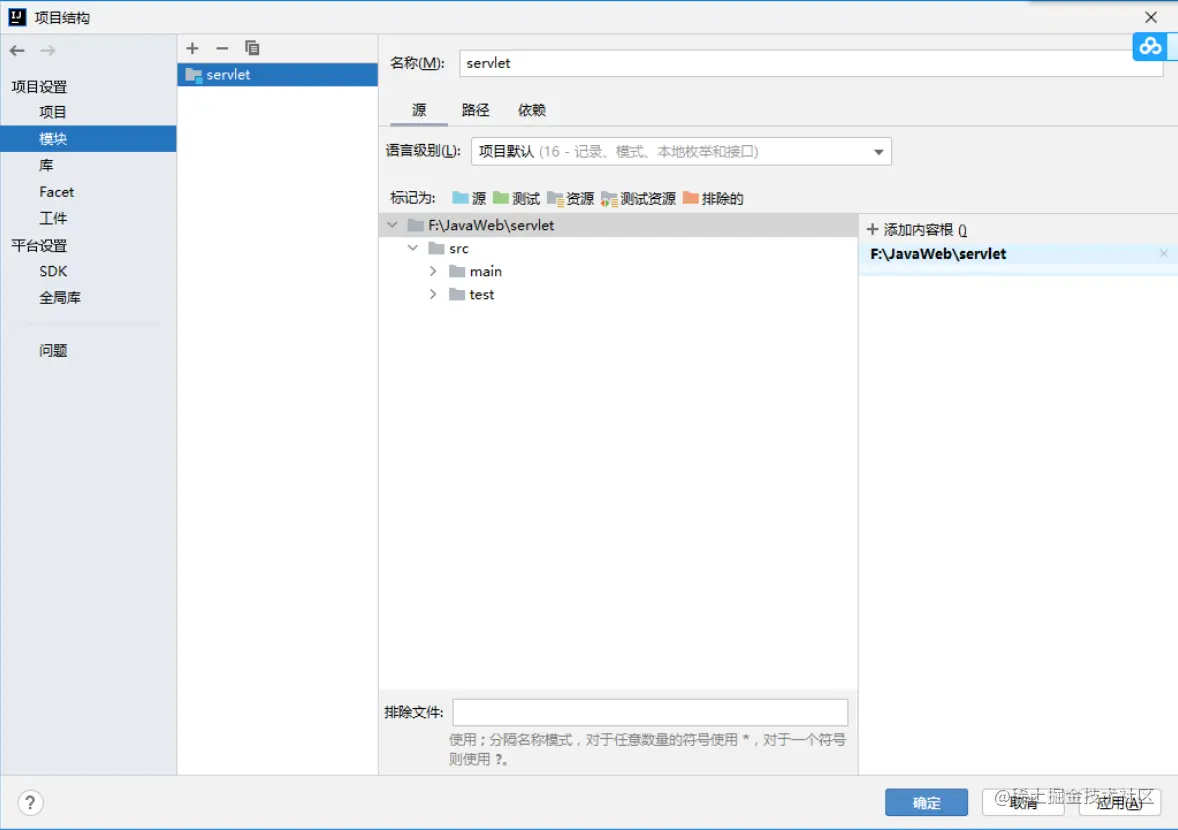Screen dimensions: 1178x830
Task: Remove selected module with minus icon
Action: (x=222, y=48)
